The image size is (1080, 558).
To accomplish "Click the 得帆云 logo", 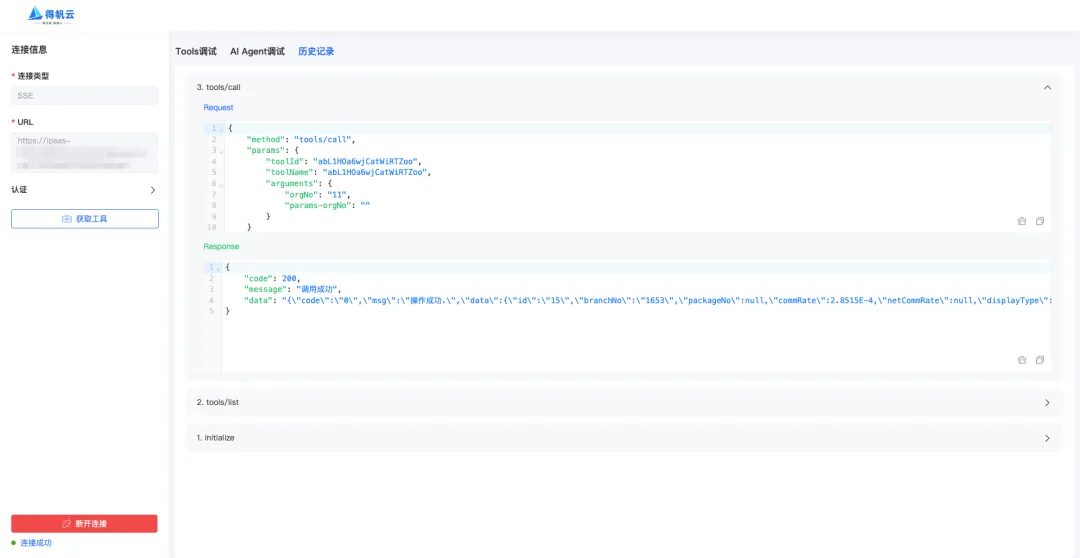I will pos(50,14).
